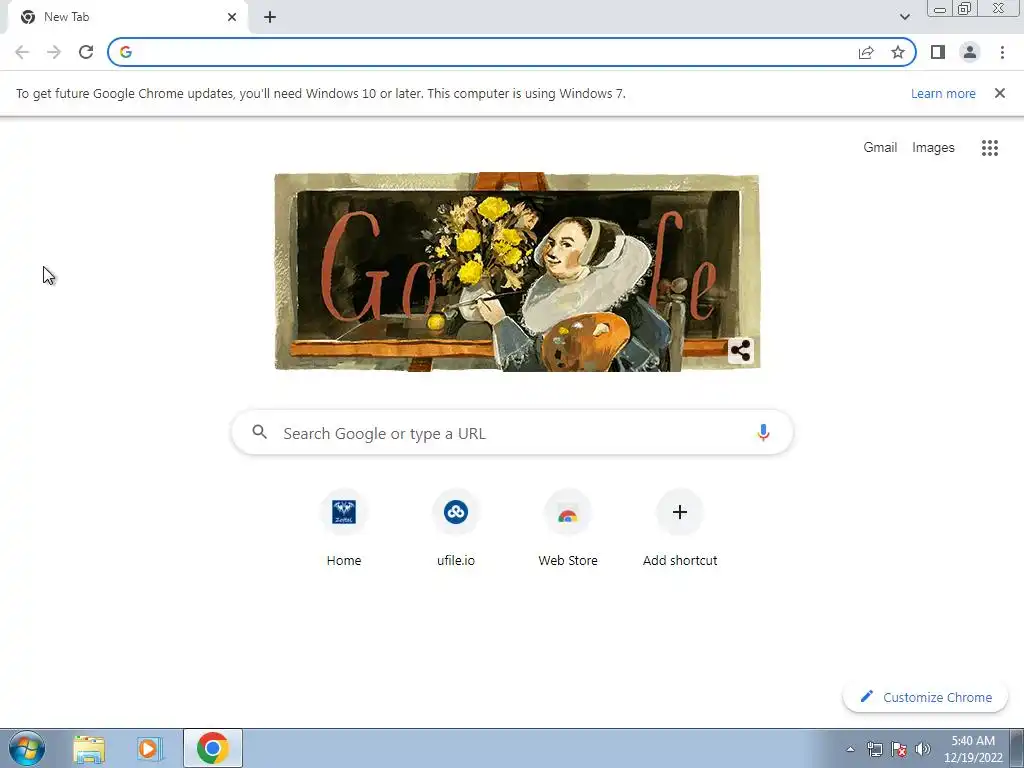1024x768 pixels.
Task: Start voice search with the microphone
Action: tap(763, 433)
